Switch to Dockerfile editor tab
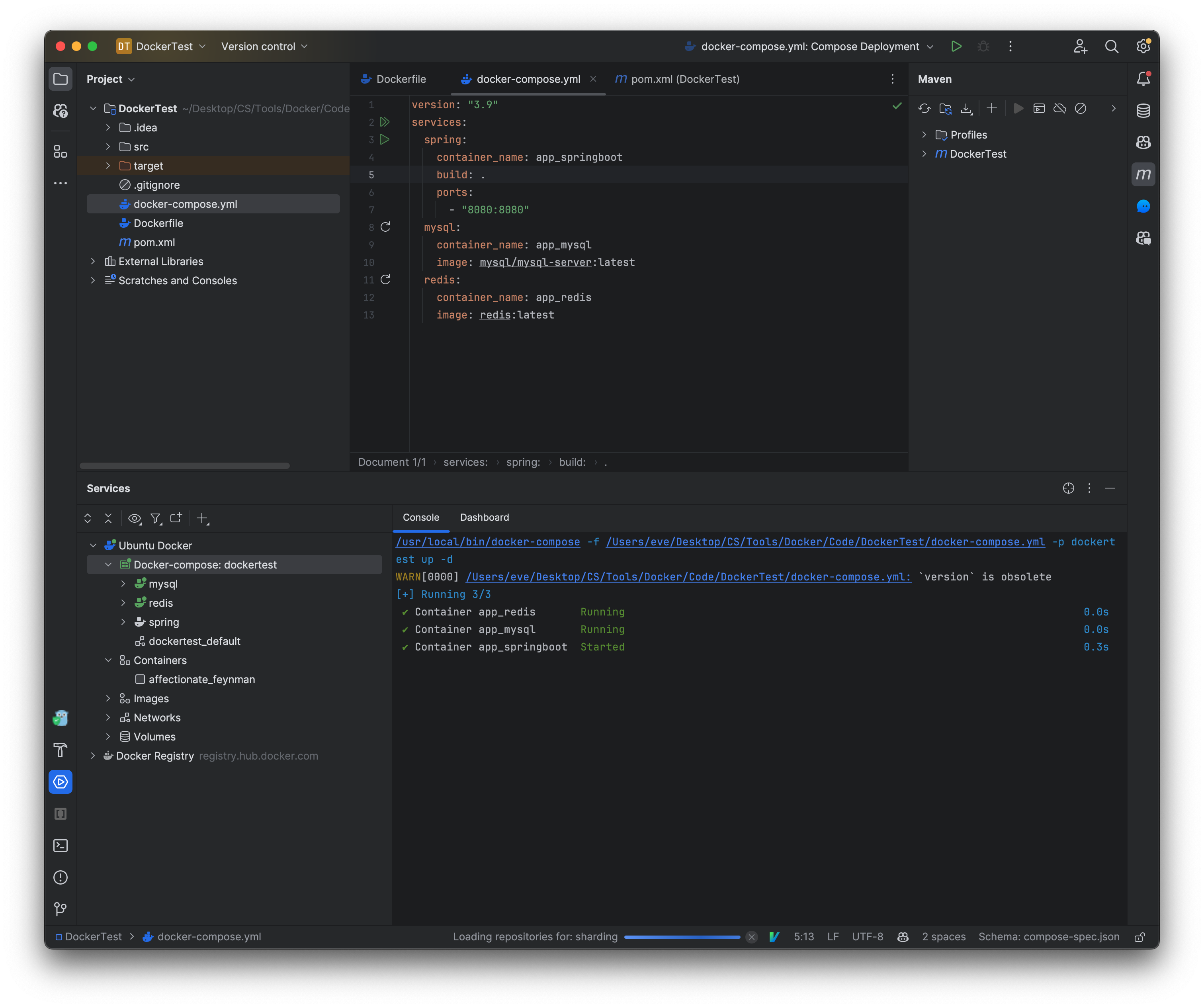Screen dimensions: 1204x1008 click(394, 79)
